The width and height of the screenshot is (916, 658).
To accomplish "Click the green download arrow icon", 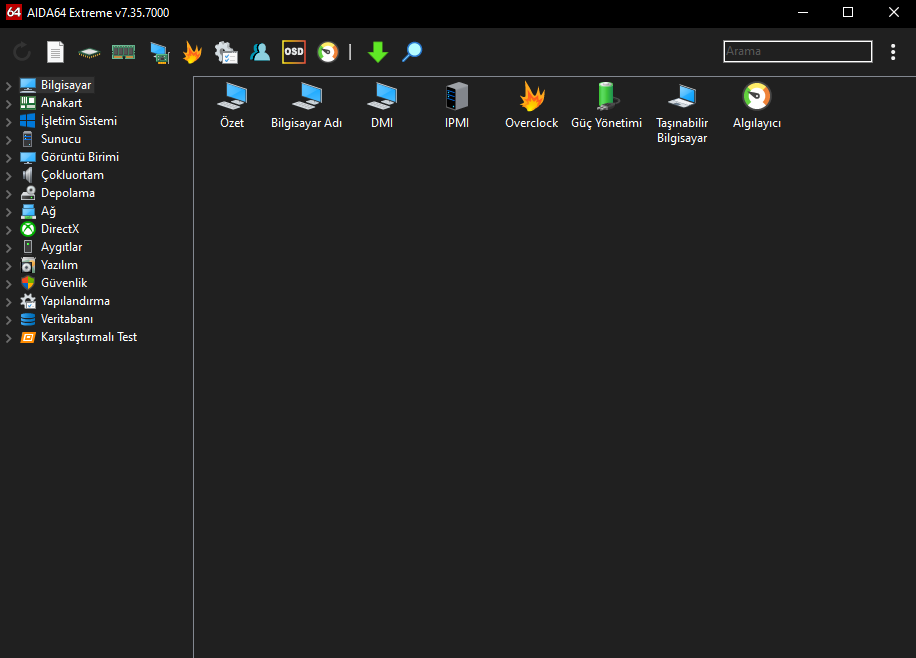I will point(378,52).
